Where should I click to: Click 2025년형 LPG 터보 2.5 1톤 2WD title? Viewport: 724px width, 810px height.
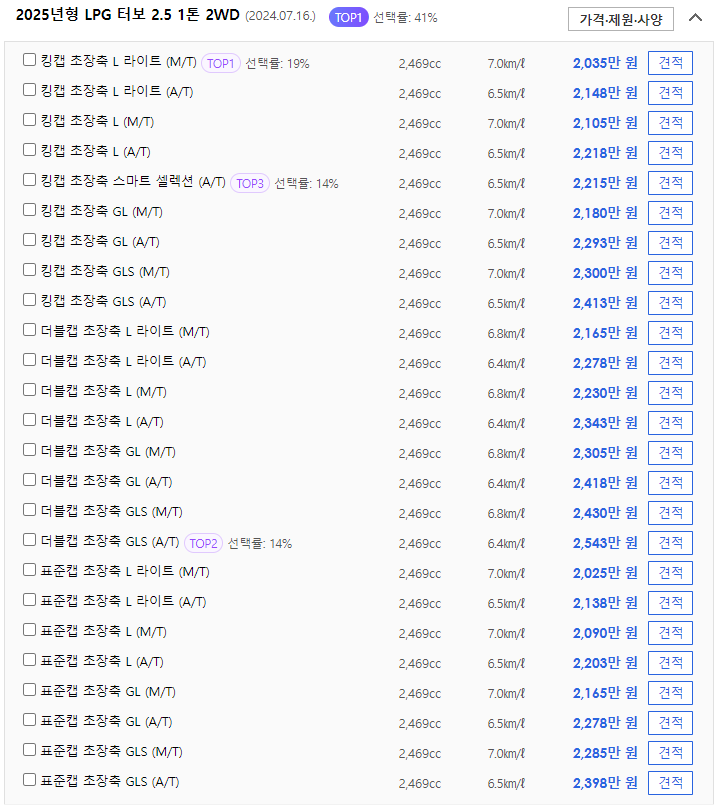click(x=128, y=15)
